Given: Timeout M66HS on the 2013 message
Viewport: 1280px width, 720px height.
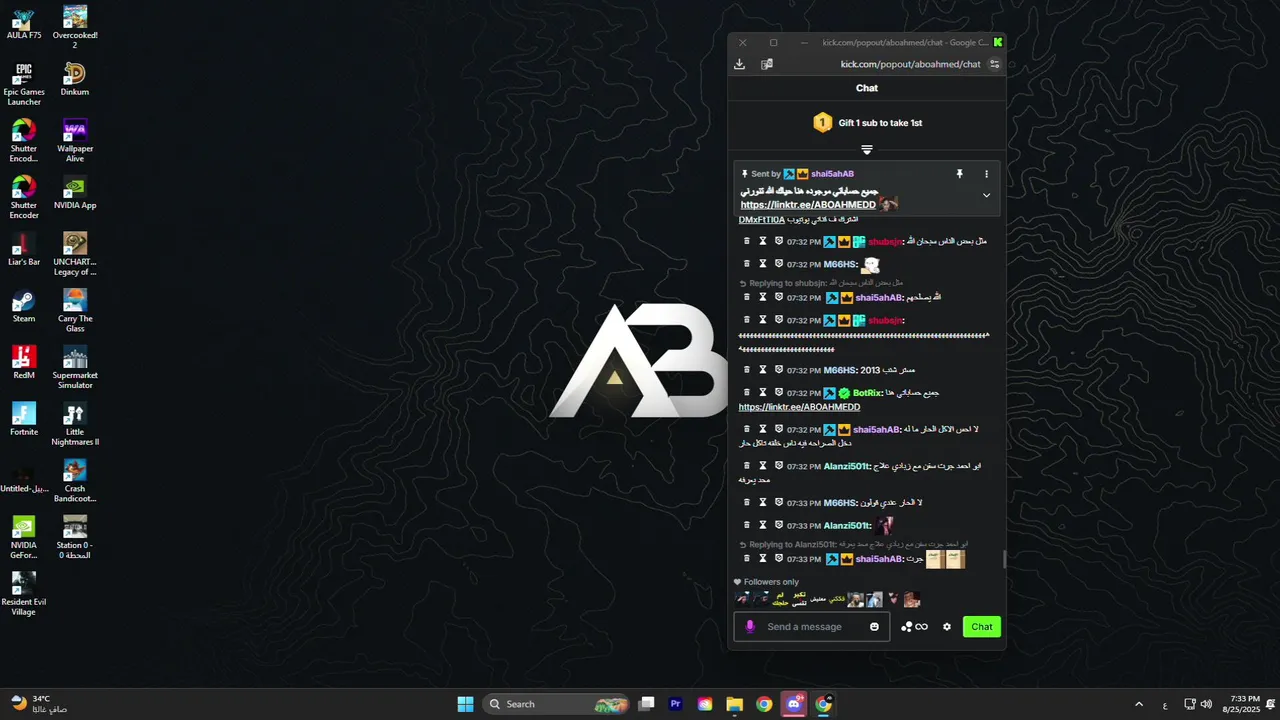Looking at the screenshot, I should tap(762, 370).
